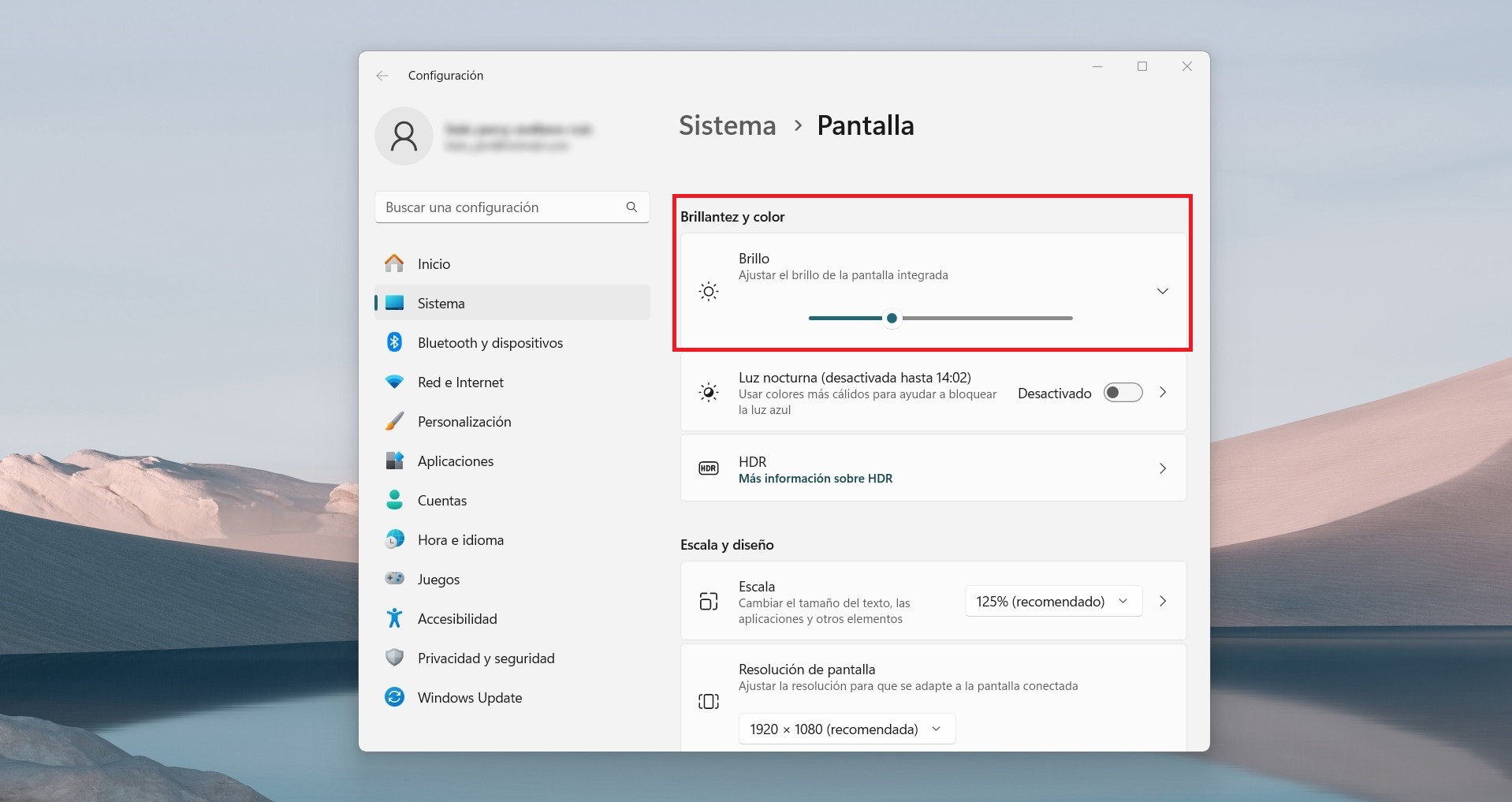Open HDR settings chevron
This screenshot has height=802, width=1512.
[x=1162, y=468]
